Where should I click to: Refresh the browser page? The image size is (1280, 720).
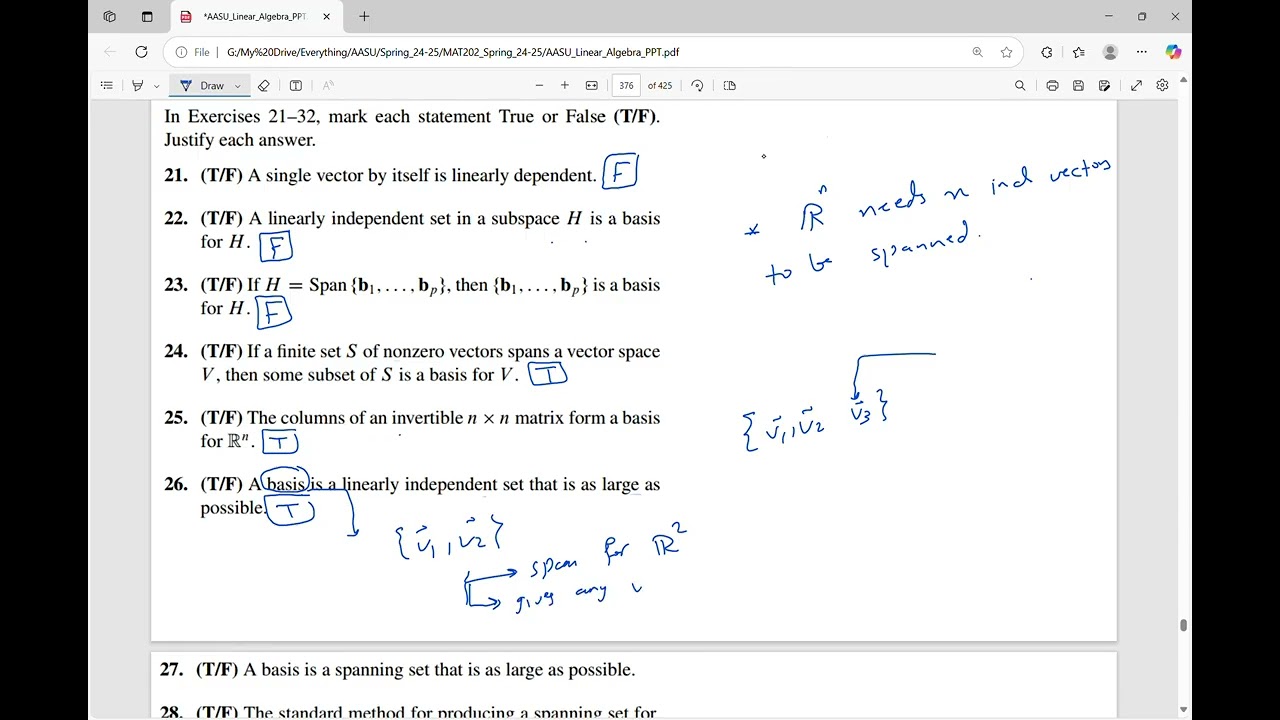pyautogui.click(x=141, y=52)
